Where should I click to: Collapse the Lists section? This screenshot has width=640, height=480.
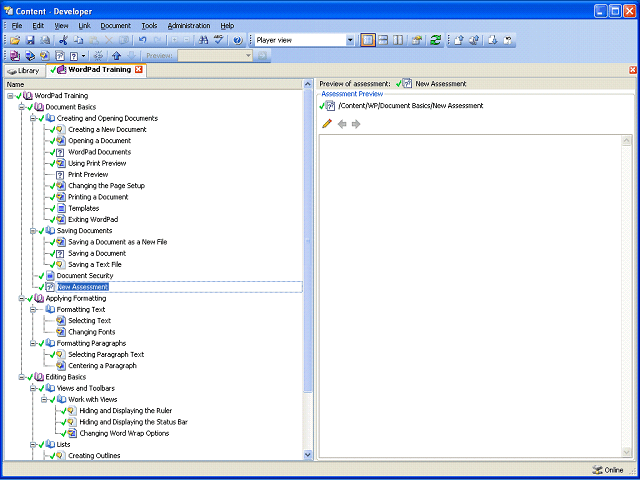(x=33, y=444)
